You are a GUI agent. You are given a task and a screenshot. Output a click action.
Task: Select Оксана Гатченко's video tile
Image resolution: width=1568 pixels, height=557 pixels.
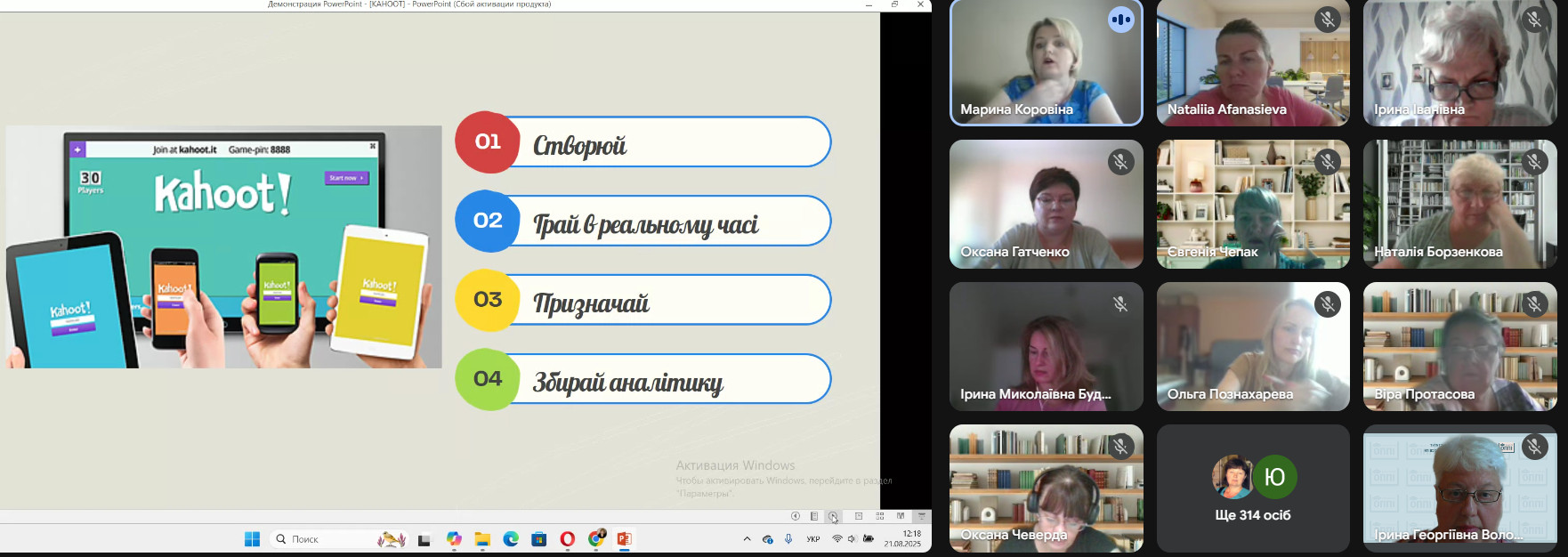click(1047, 204)
